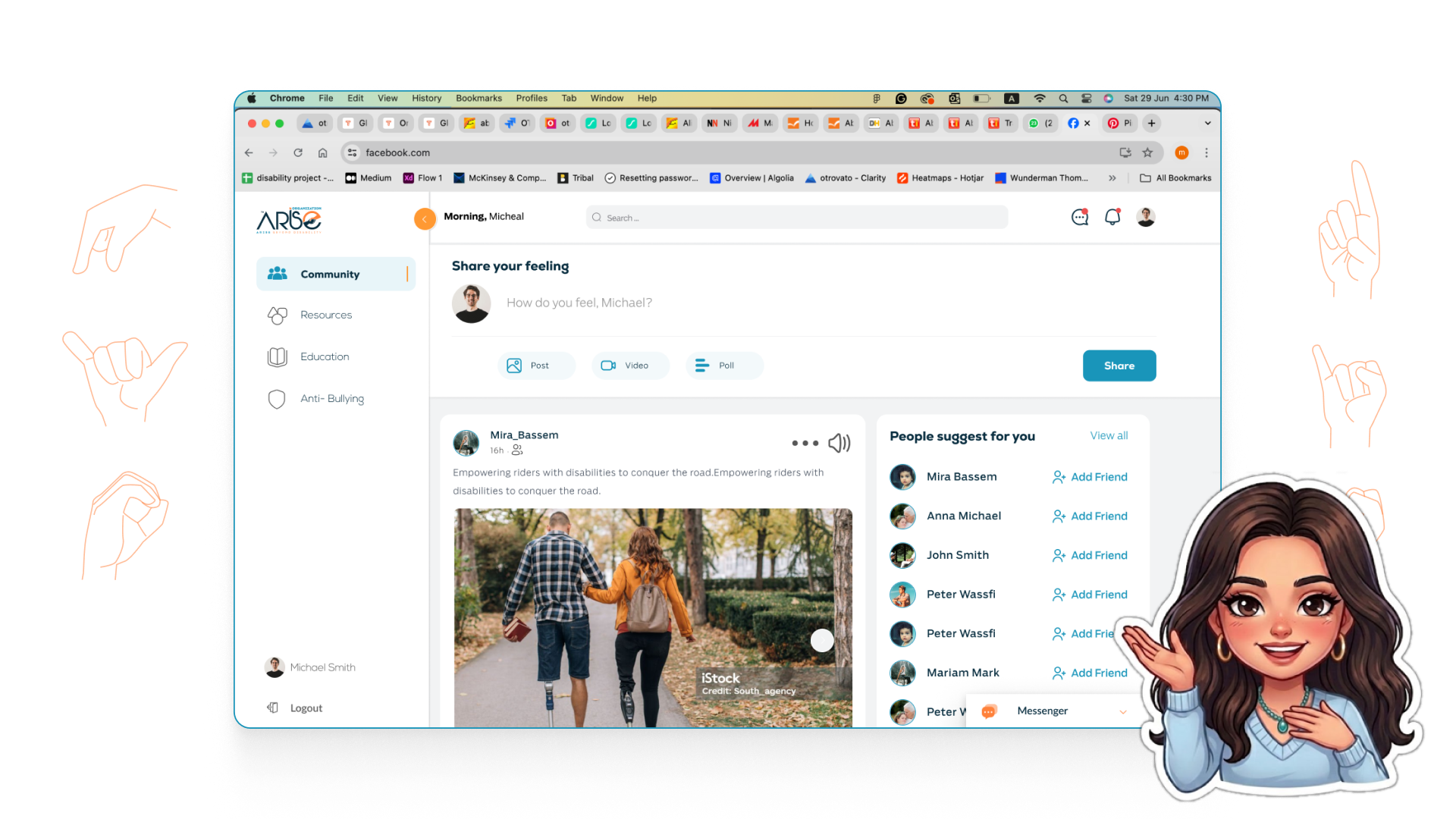
Task: Open Anna Michael's avatar in suggestions
Action: pyautogui.click(x=902, y=516)
